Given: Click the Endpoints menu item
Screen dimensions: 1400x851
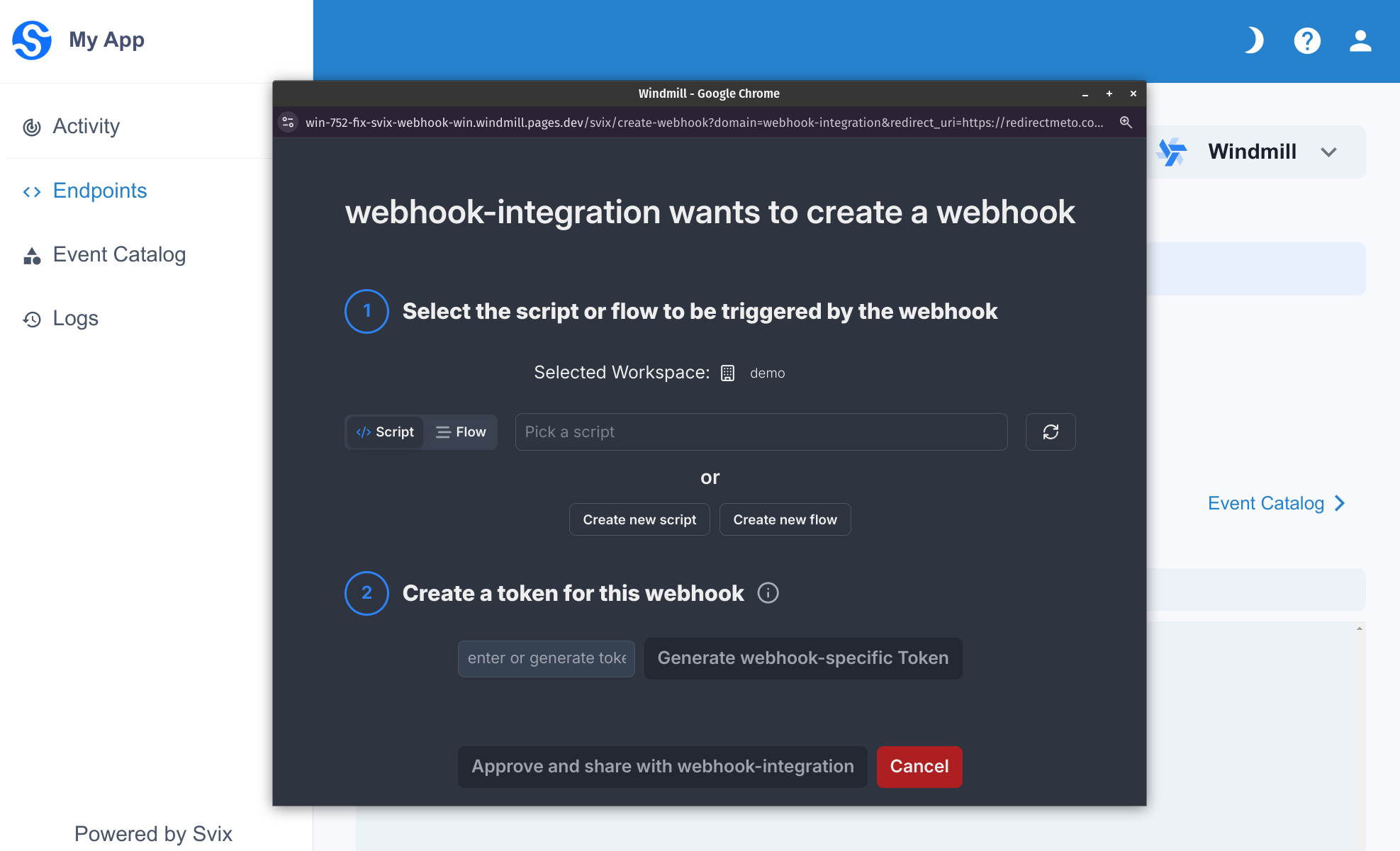Looking at the screenshot, I should tap(99, 190).
